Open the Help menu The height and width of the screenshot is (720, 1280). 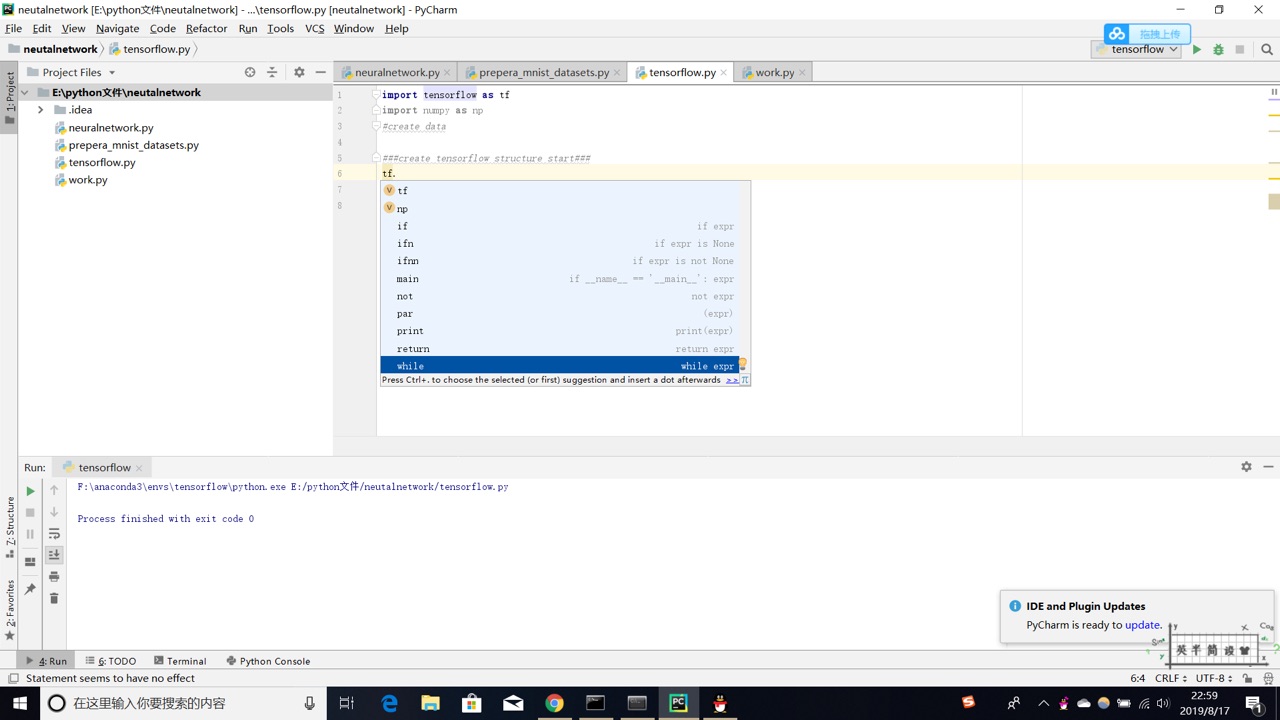coord(396,28)
